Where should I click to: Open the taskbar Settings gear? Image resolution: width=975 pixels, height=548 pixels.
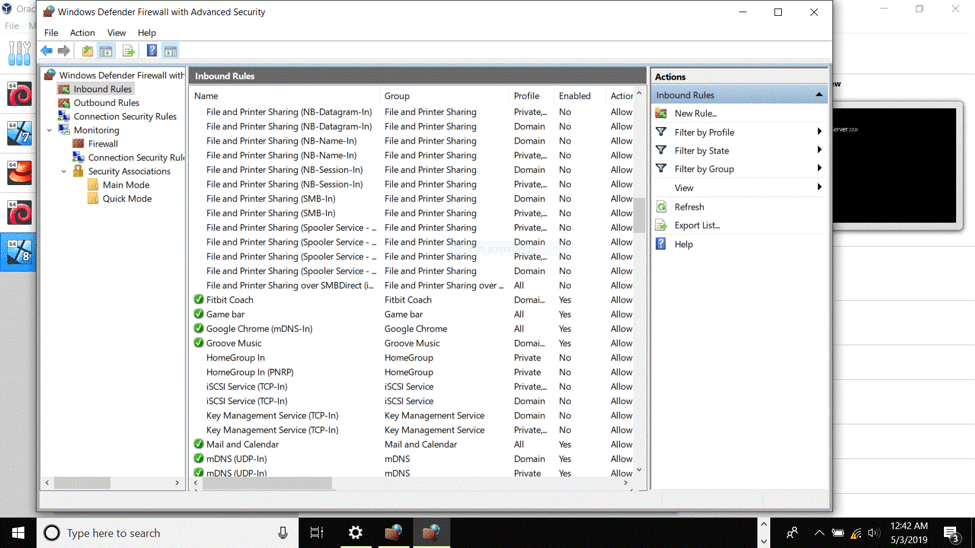(x=355, y=532)
